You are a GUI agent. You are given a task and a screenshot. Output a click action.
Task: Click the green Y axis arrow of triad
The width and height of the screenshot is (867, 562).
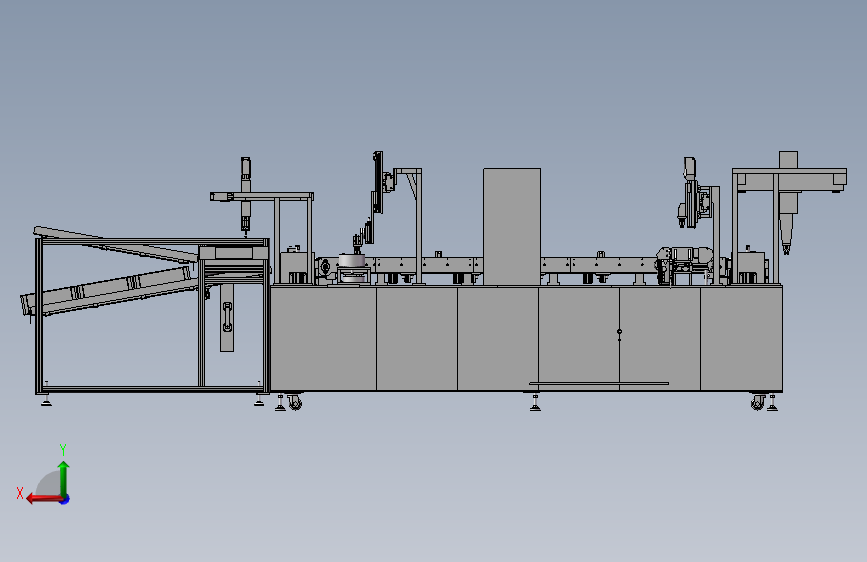(64, 477)
